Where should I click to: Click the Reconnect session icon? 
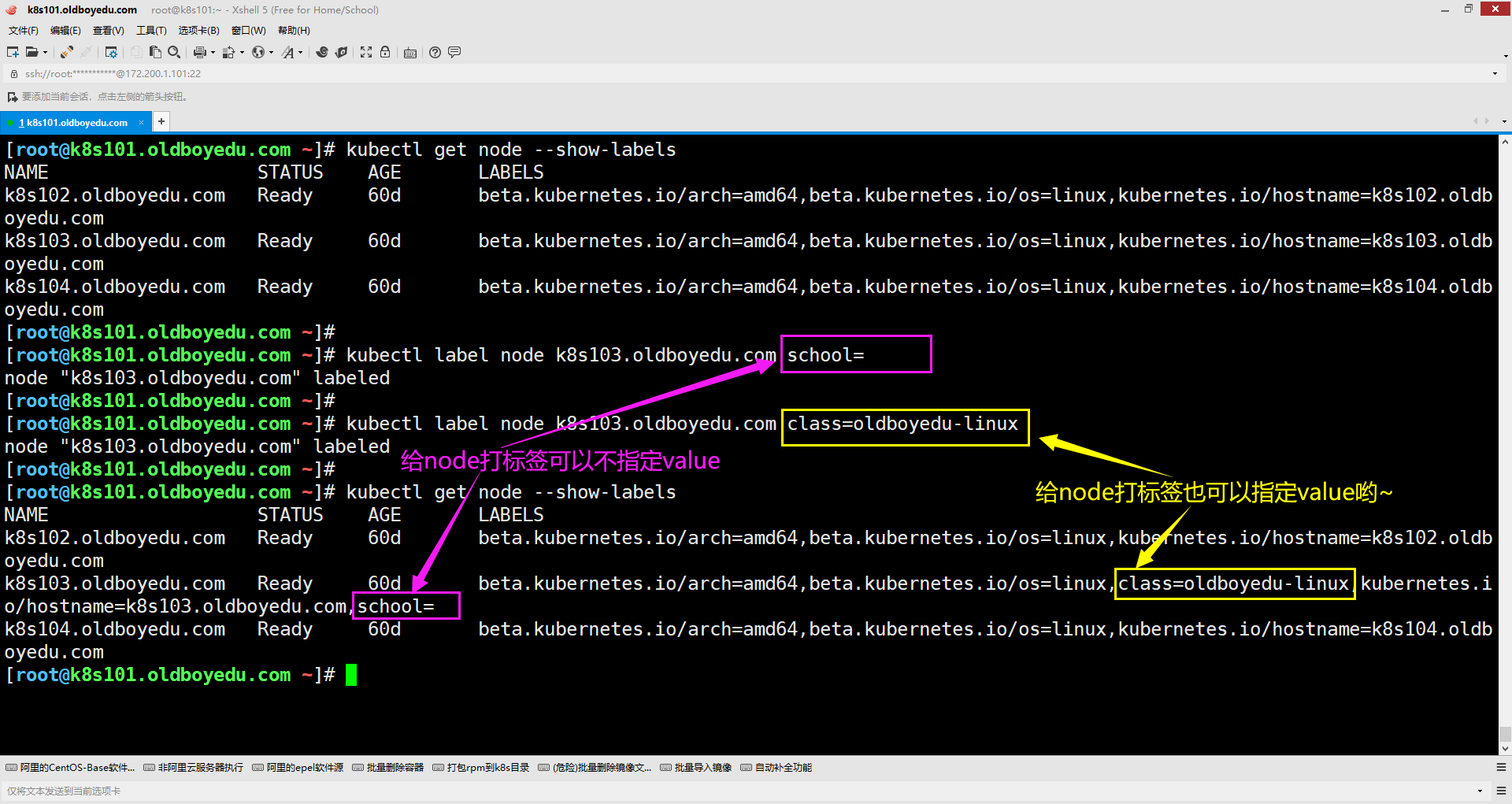67,53
